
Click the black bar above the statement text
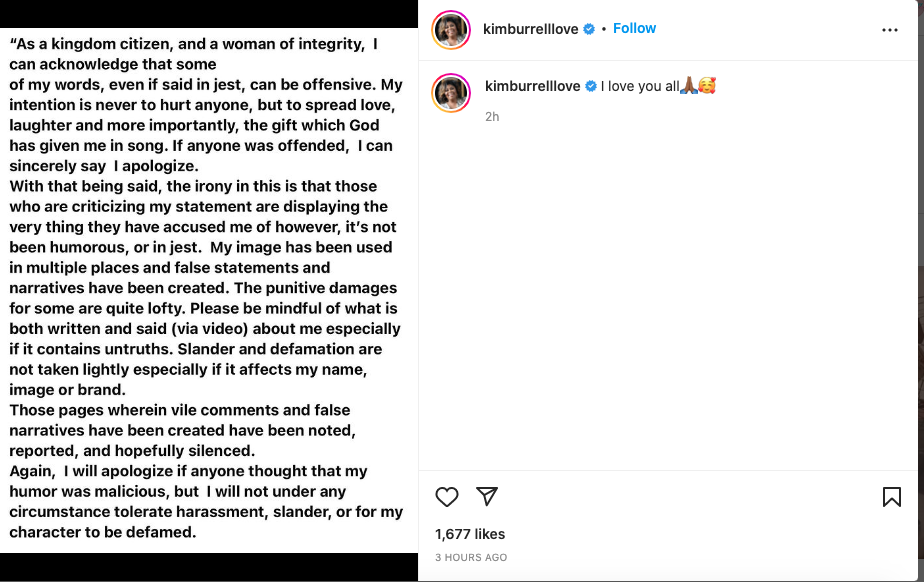(208, 13)
